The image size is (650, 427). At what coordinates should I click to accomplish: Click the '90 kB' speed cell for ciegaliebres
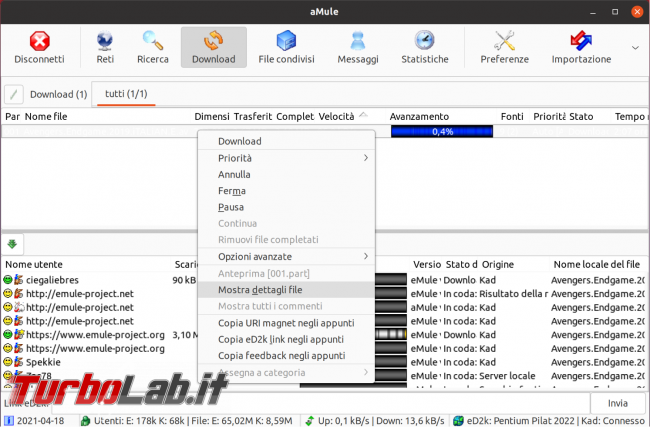coord(184,280)
